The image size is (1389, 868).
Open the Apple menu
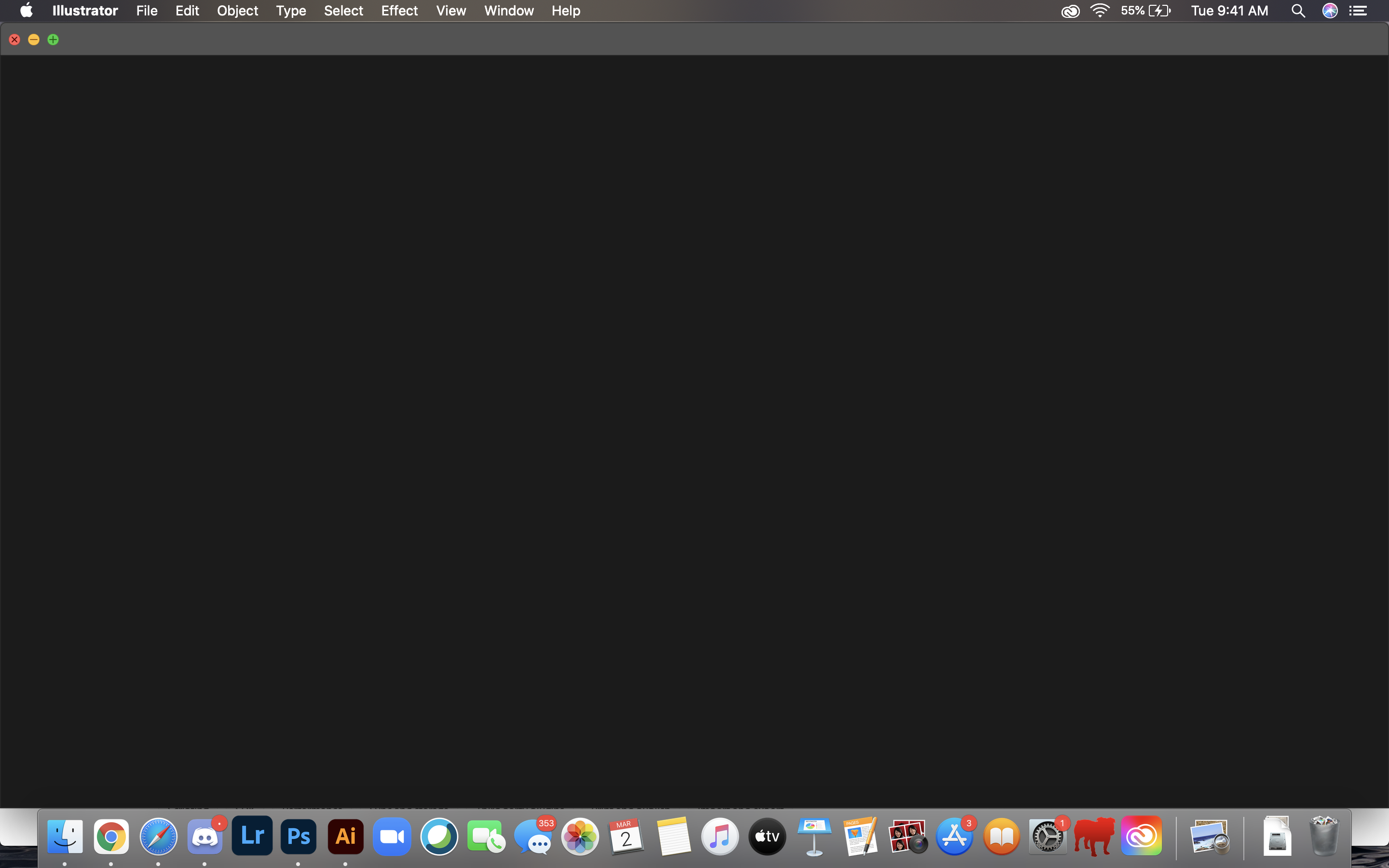pos(26,10)
